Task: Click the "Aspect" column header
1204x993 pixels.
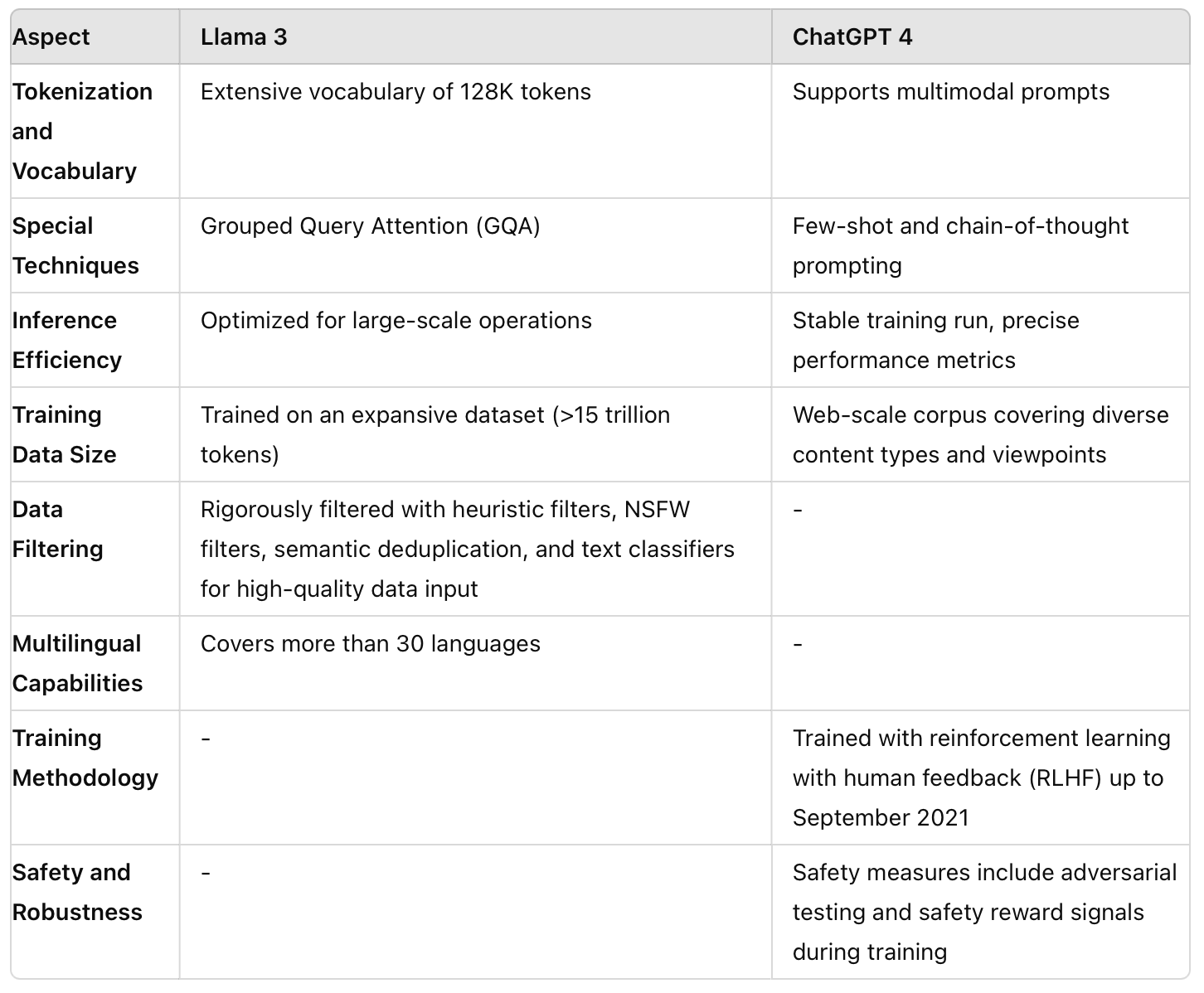Action: pos(51,37)
